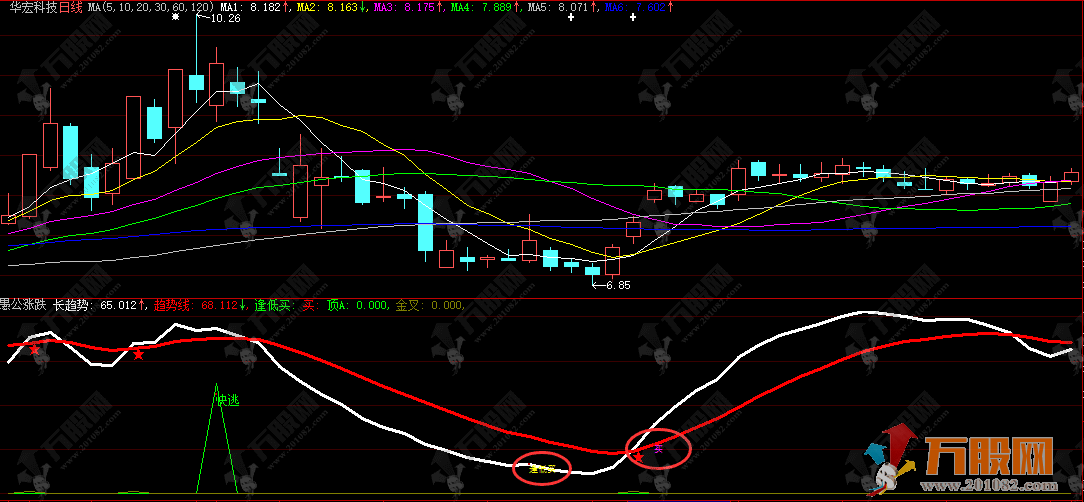Click the magenta MA3 legend label

tap(387, 7)
